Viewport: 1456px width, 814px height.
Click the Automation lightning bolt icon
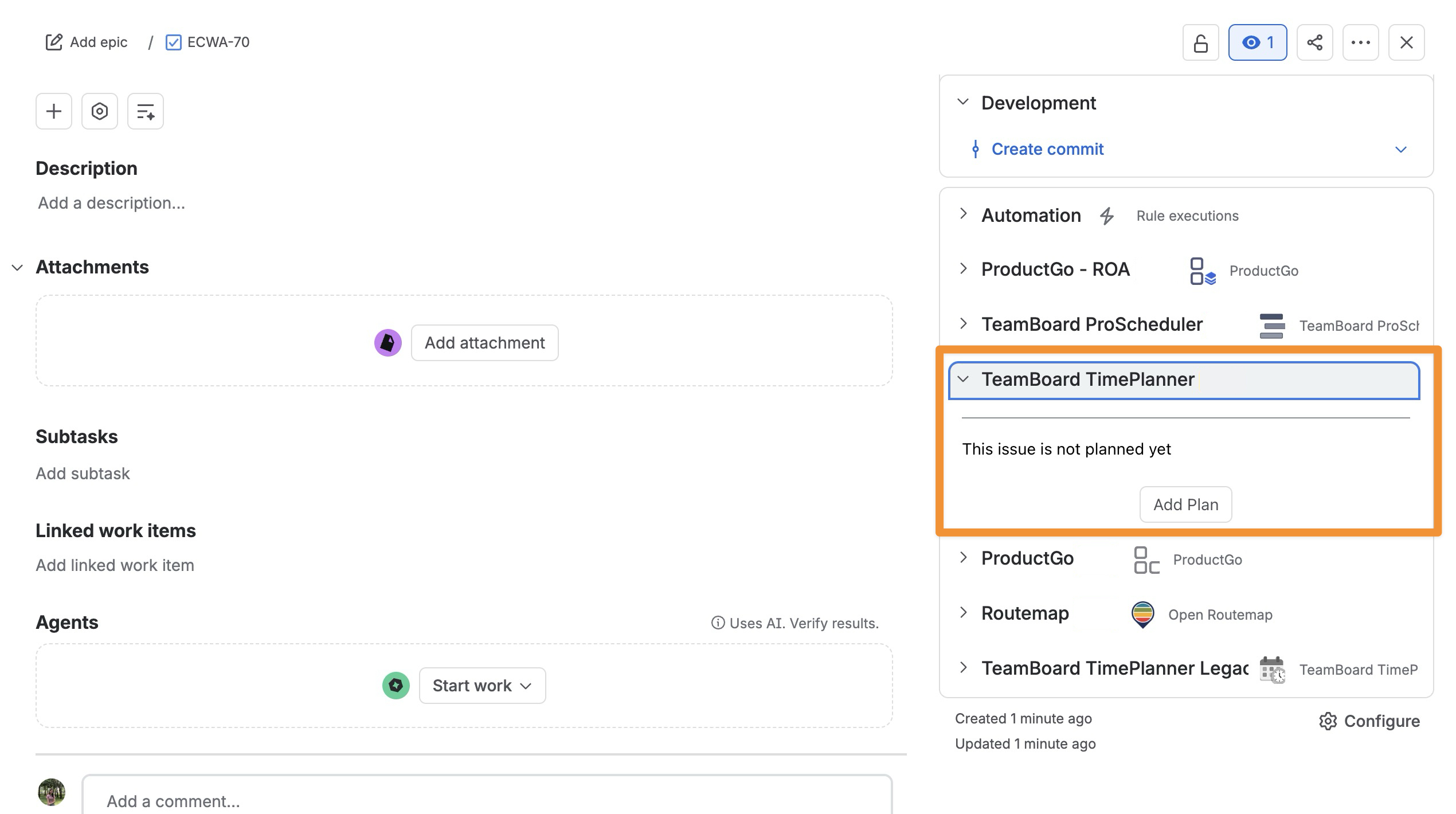click(1107, 216)
